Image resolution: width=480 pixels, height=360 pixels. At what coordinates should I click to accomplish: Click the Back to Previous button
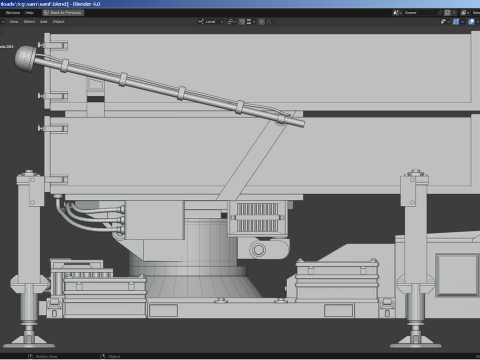pyautogui.click(x=63, y=13)
